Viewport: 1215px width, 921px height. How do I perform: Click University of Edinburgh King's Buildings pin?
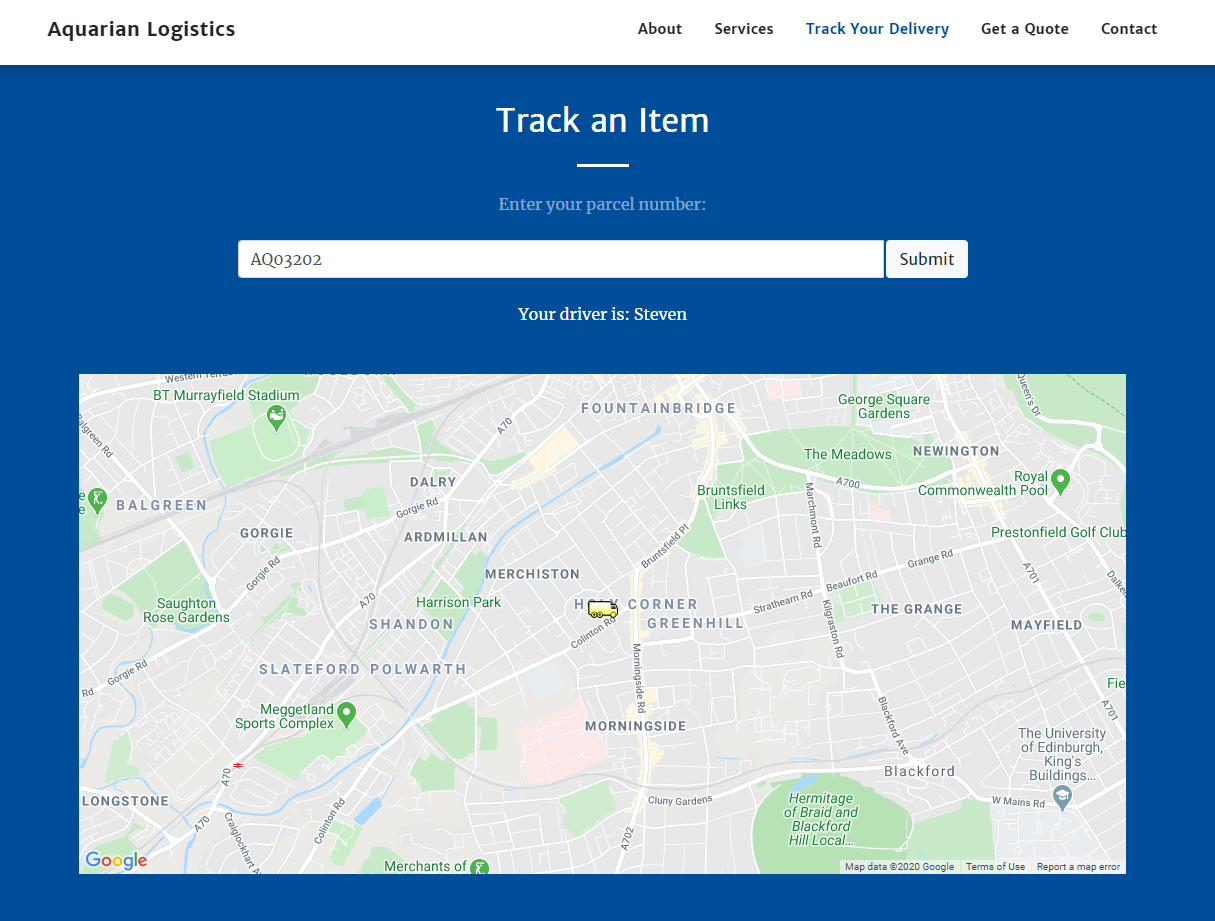[1062, 796]
